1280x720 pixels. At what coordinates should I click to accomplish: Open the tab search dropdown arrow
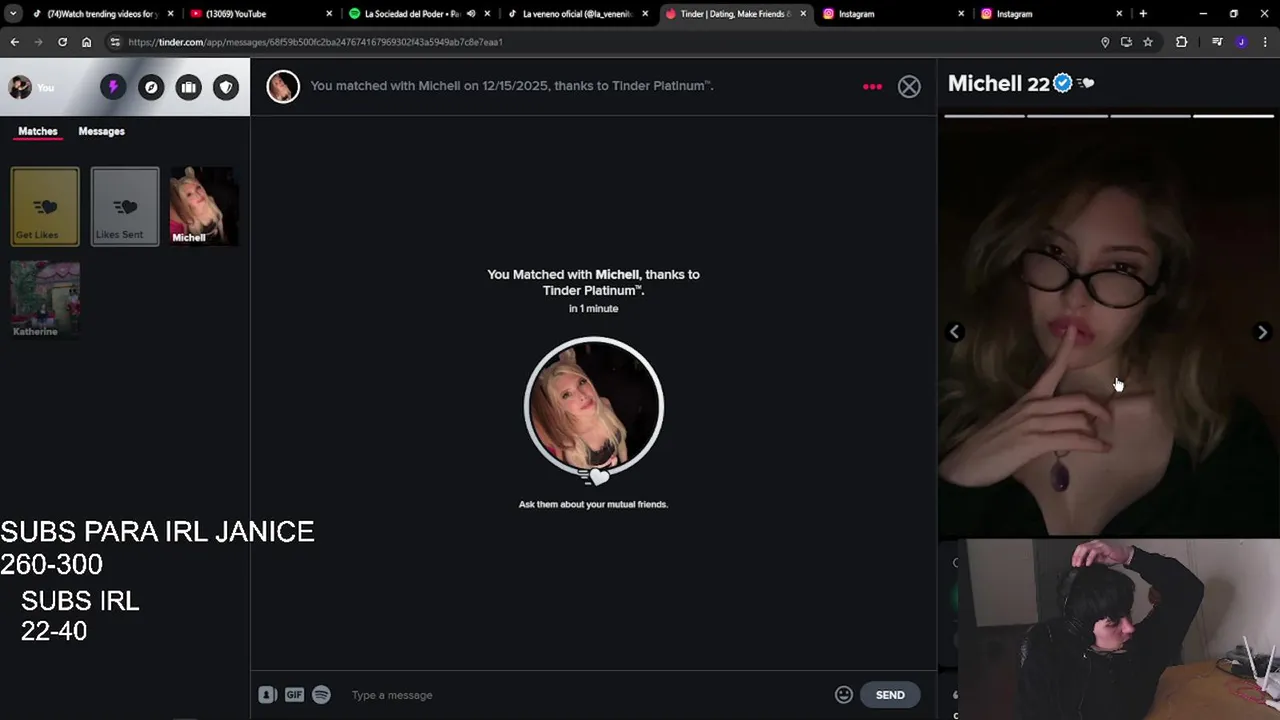(x=13, y=14)
